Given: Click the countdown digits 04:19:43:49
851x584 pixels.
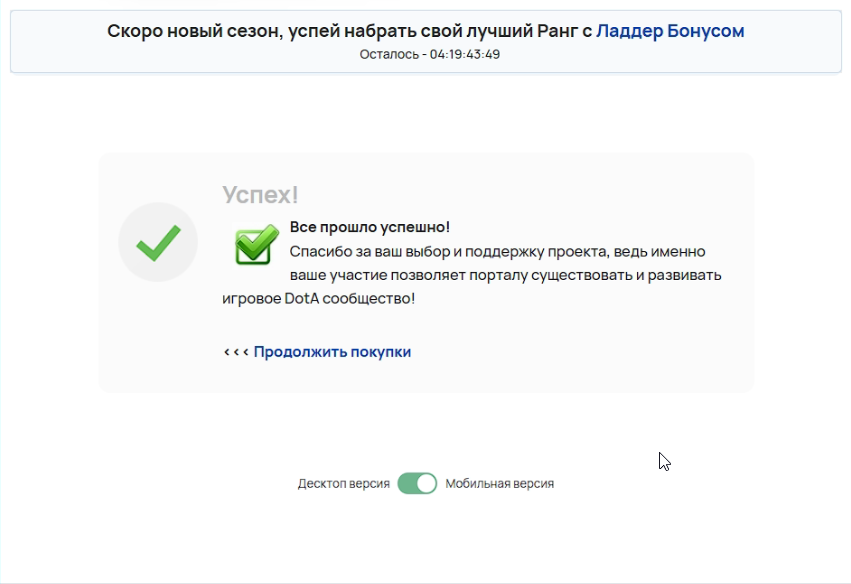Looking at the screenshot, I should click(465, 54).
